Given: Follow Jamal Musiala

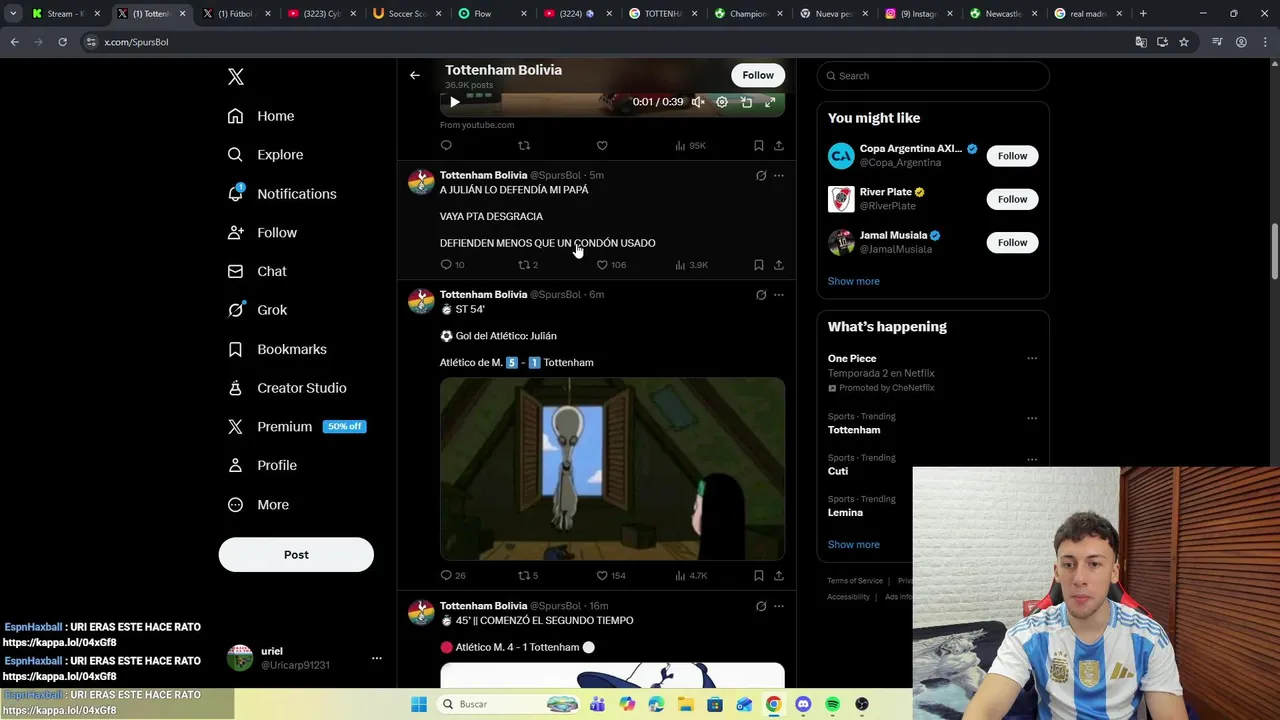Looking at the screenshot, I should click(1012, 242).
